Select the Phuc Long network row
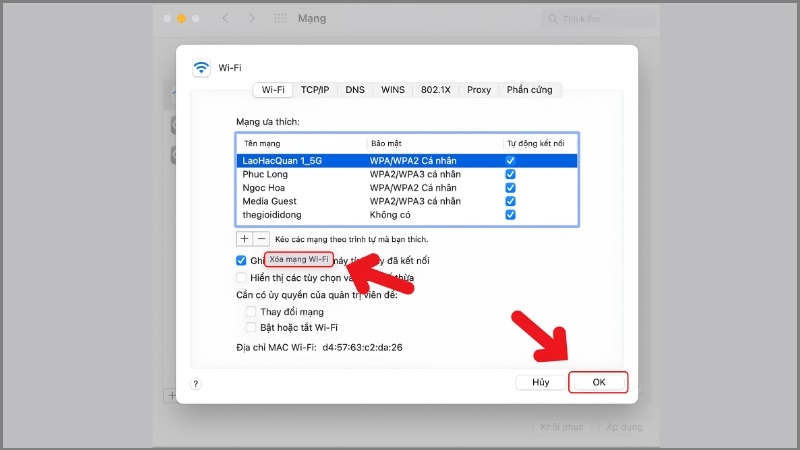This screenshot has height=450, width=800. (x=407, y=174)
